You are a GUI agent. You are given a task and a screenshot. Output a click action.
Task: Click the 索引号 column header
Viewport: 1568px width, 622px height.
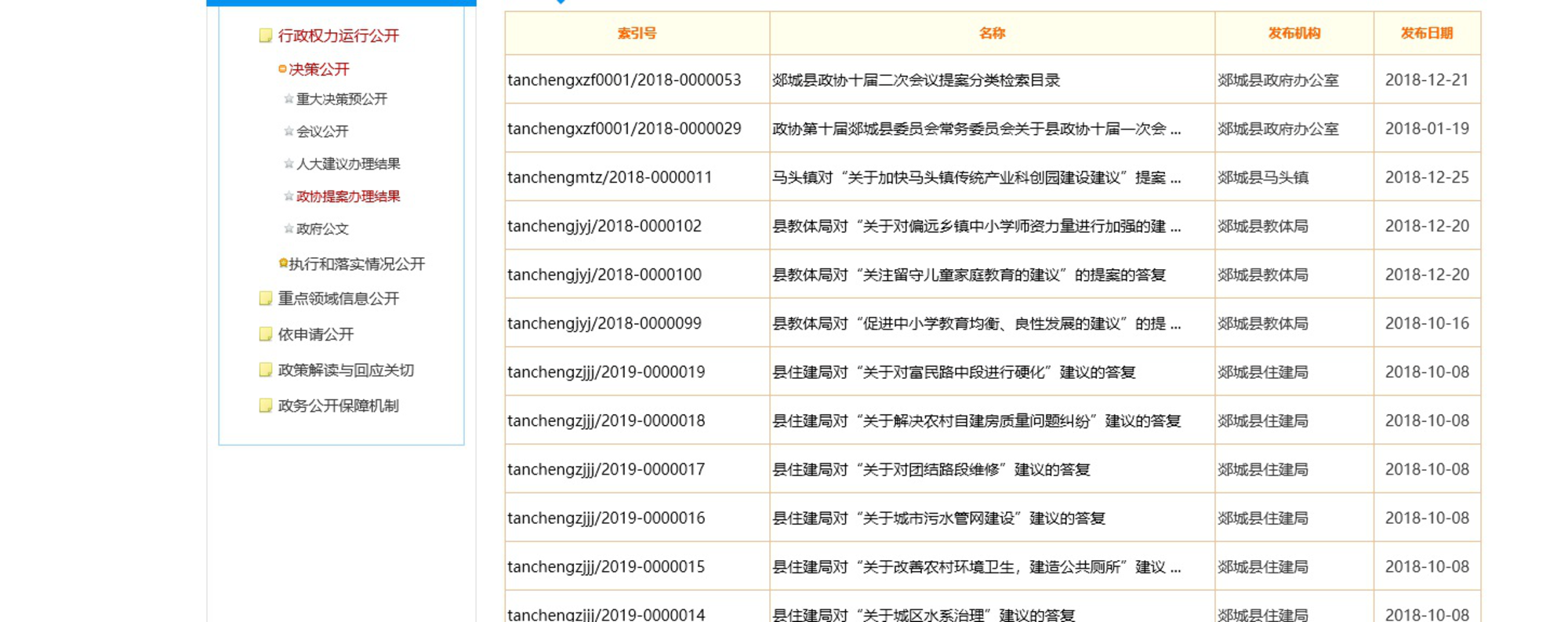coord(637,33)
